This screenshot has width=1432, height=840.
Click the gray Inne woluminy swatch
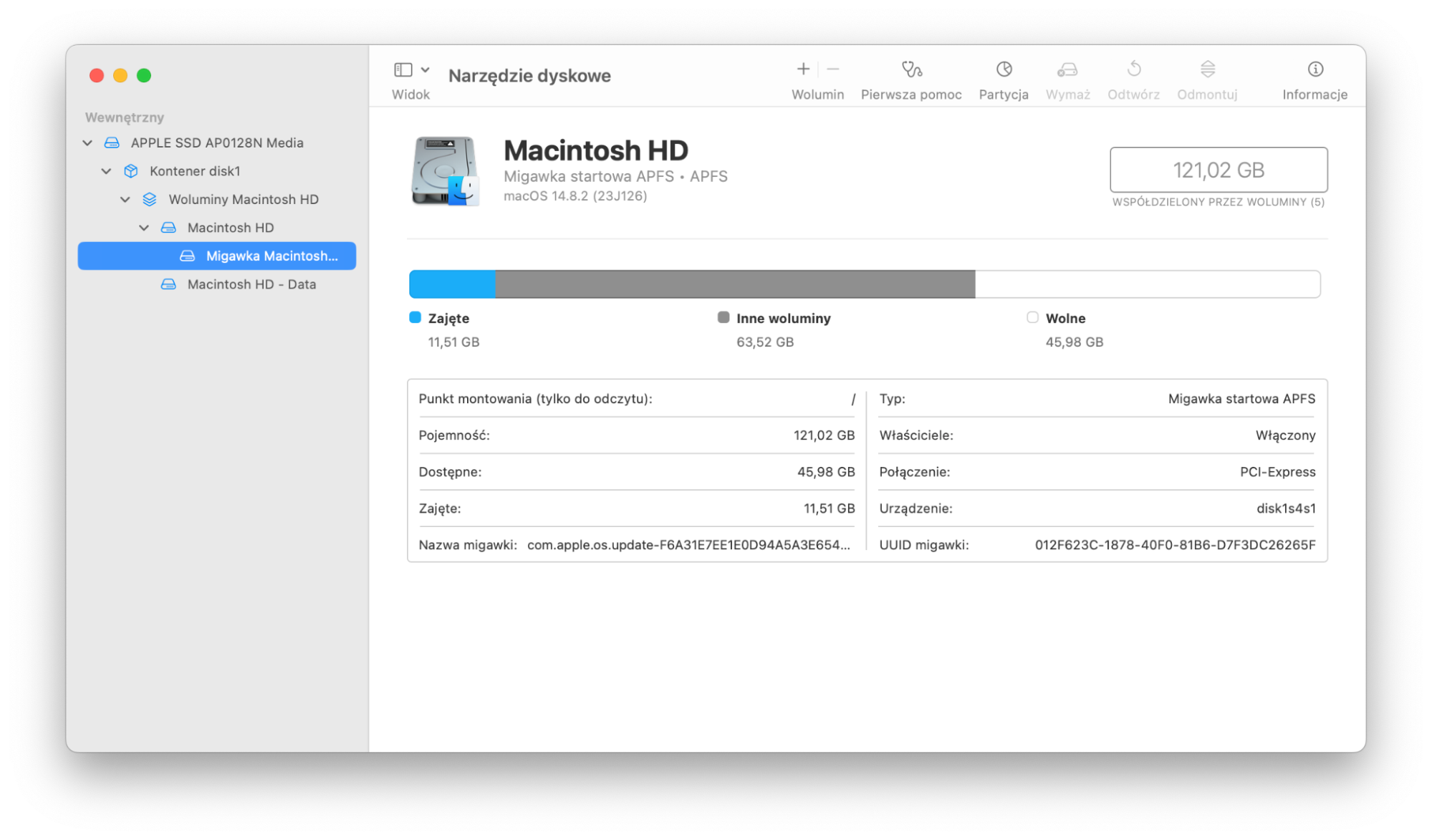[x=724, y=317]
